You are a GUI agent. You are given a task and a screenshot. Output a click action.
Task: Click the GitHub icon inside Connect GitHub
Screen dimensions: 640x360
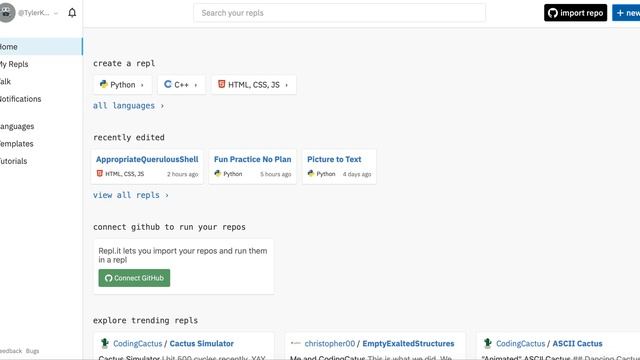point(108,278)
